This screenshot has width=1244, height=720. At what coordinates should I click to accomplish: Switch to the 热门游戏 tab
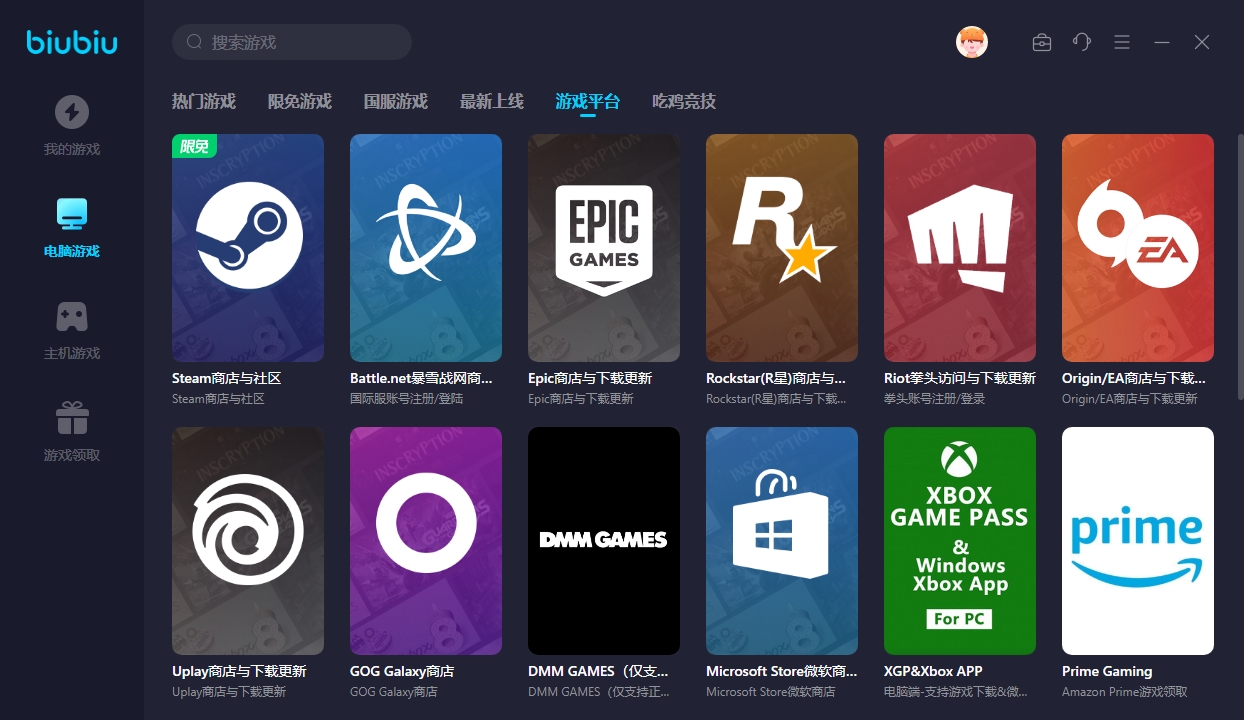click(x=203, y=101)
